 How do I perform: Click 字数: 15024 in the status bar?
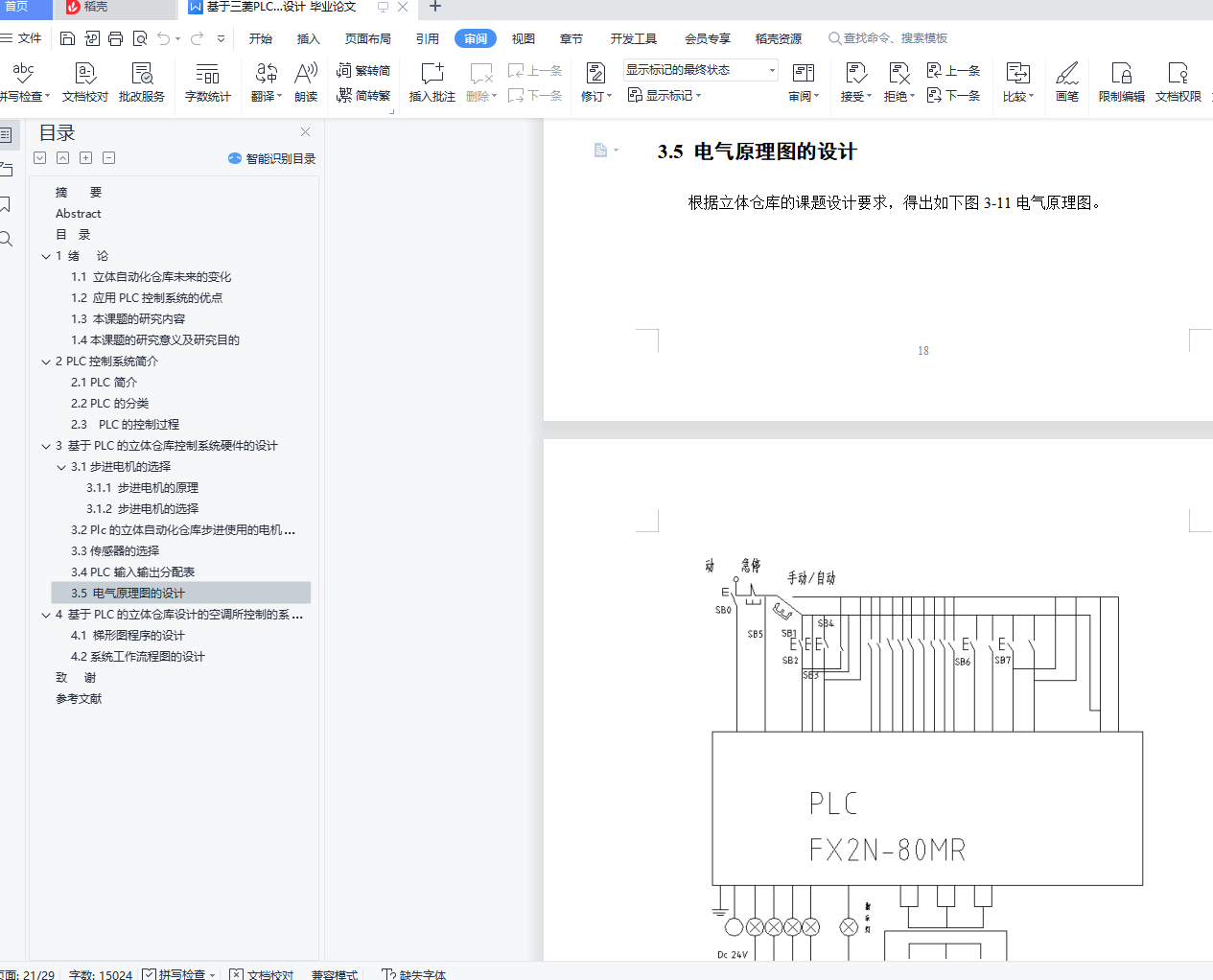(x=101, y=974)
